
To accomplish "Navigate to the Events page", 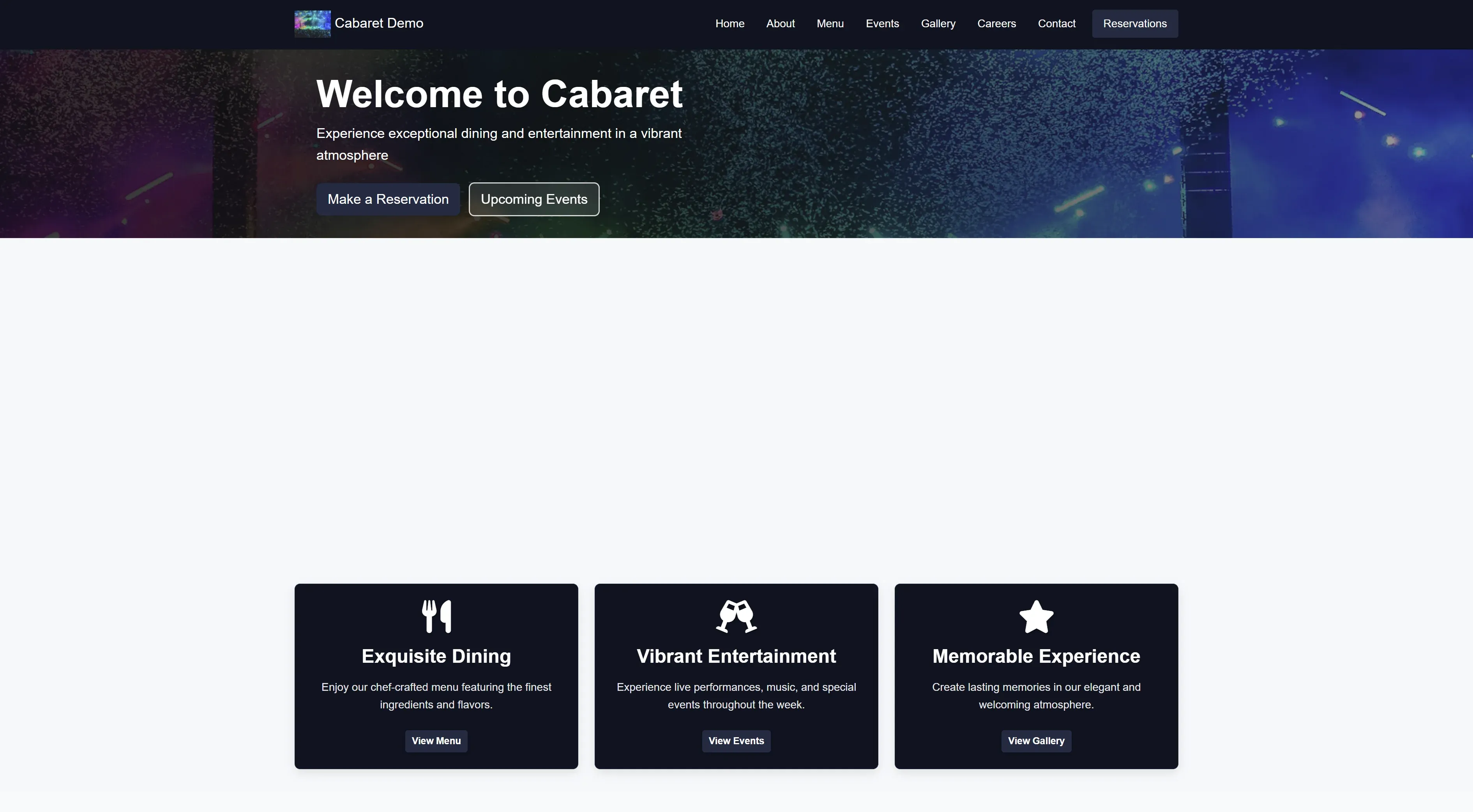I will point(882,23).
